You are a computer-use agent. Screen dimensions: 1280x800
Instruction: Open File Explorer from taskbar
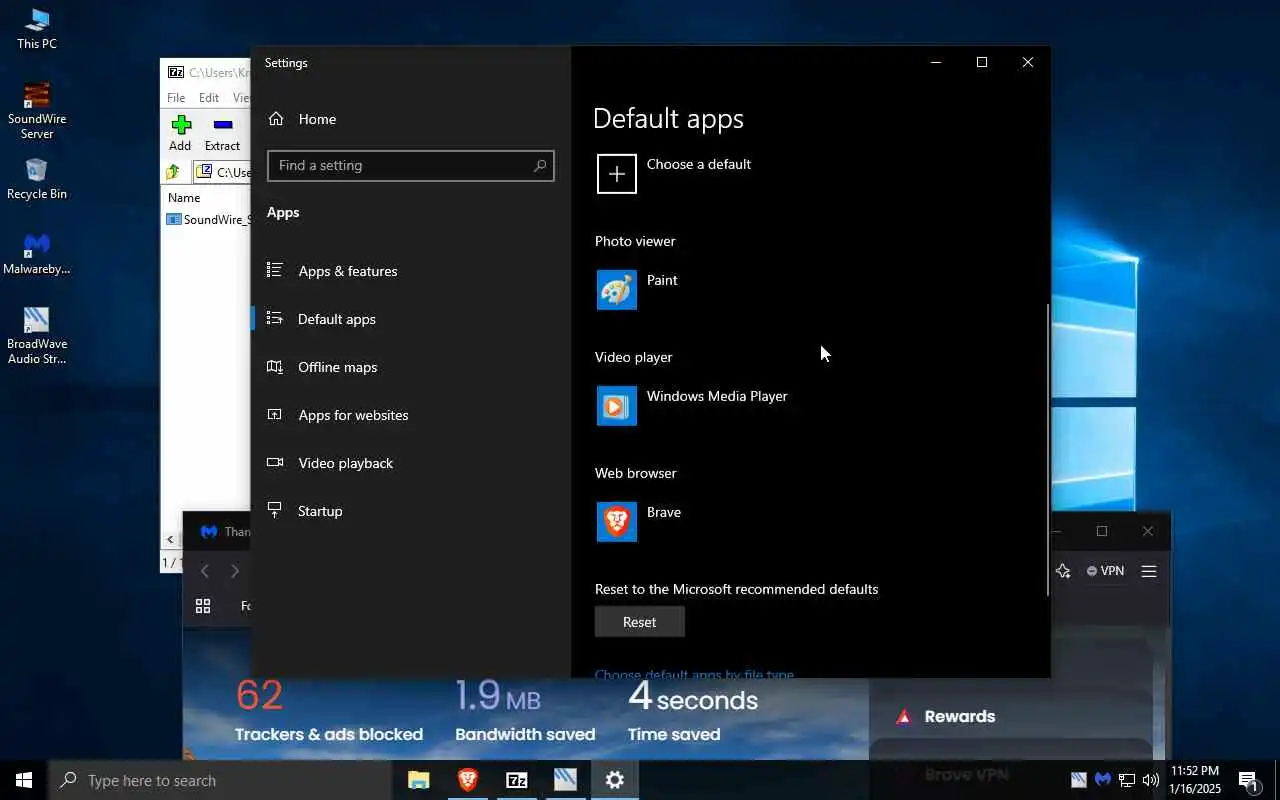418,780
